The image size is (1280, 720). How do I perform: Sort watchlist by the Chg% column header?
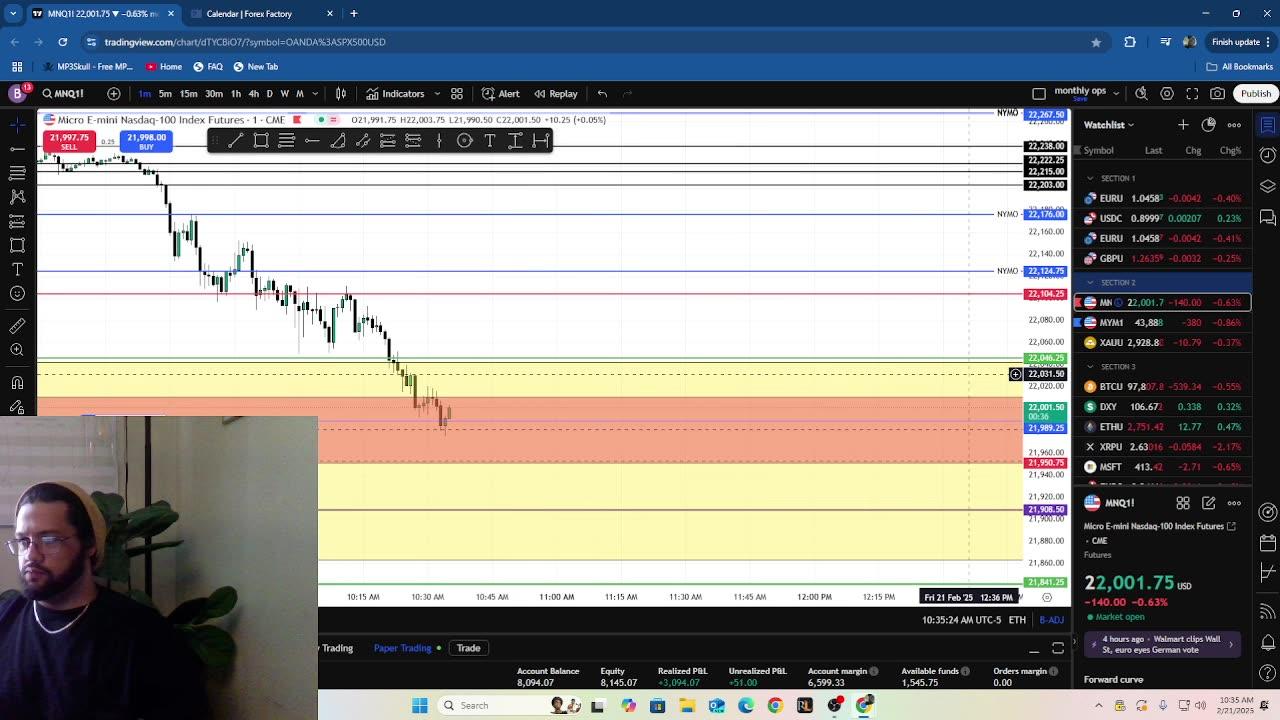tap(1231, 151)
